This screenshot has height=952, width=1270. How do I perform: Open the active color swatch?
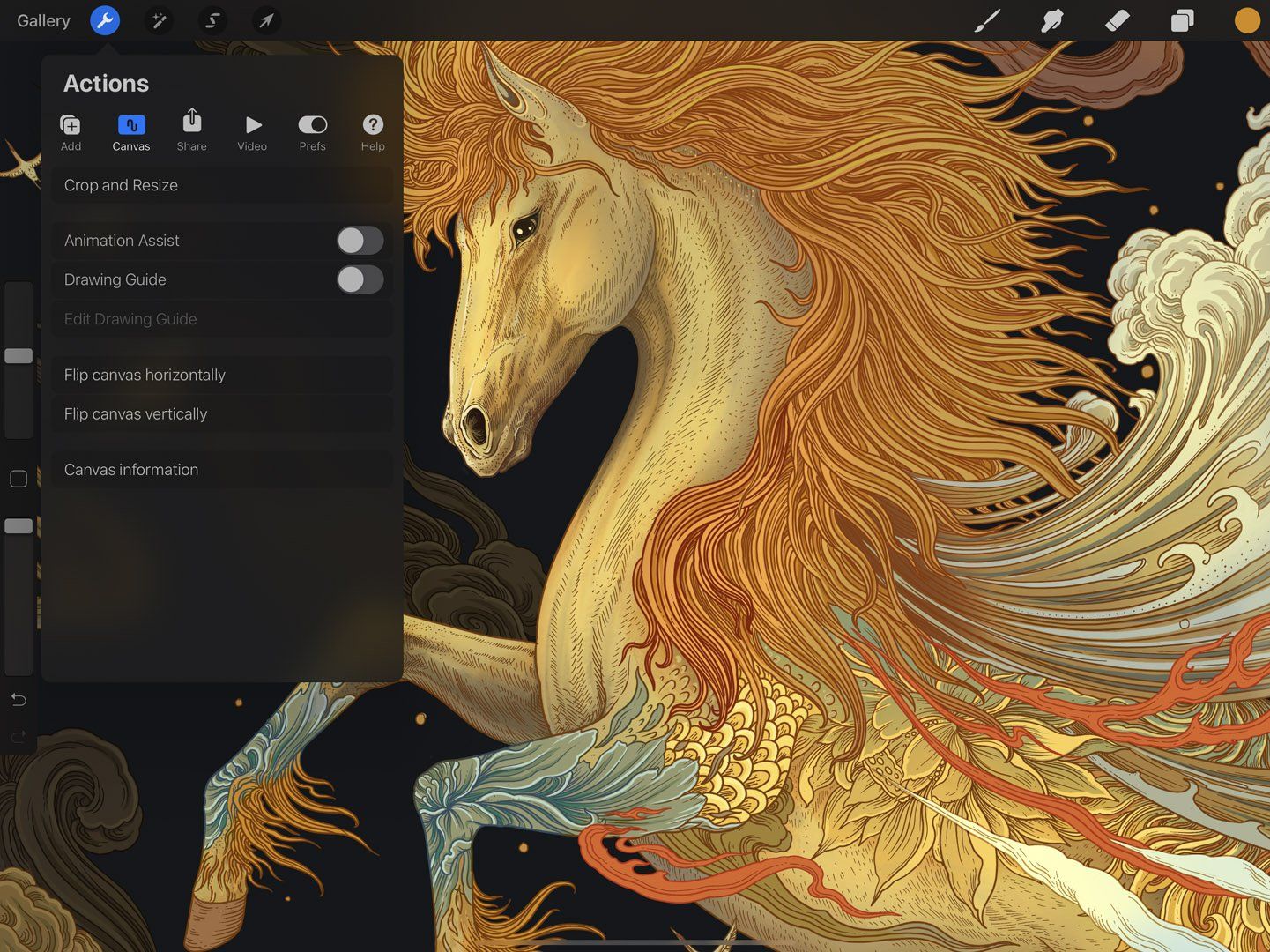tap(1246, 20)
